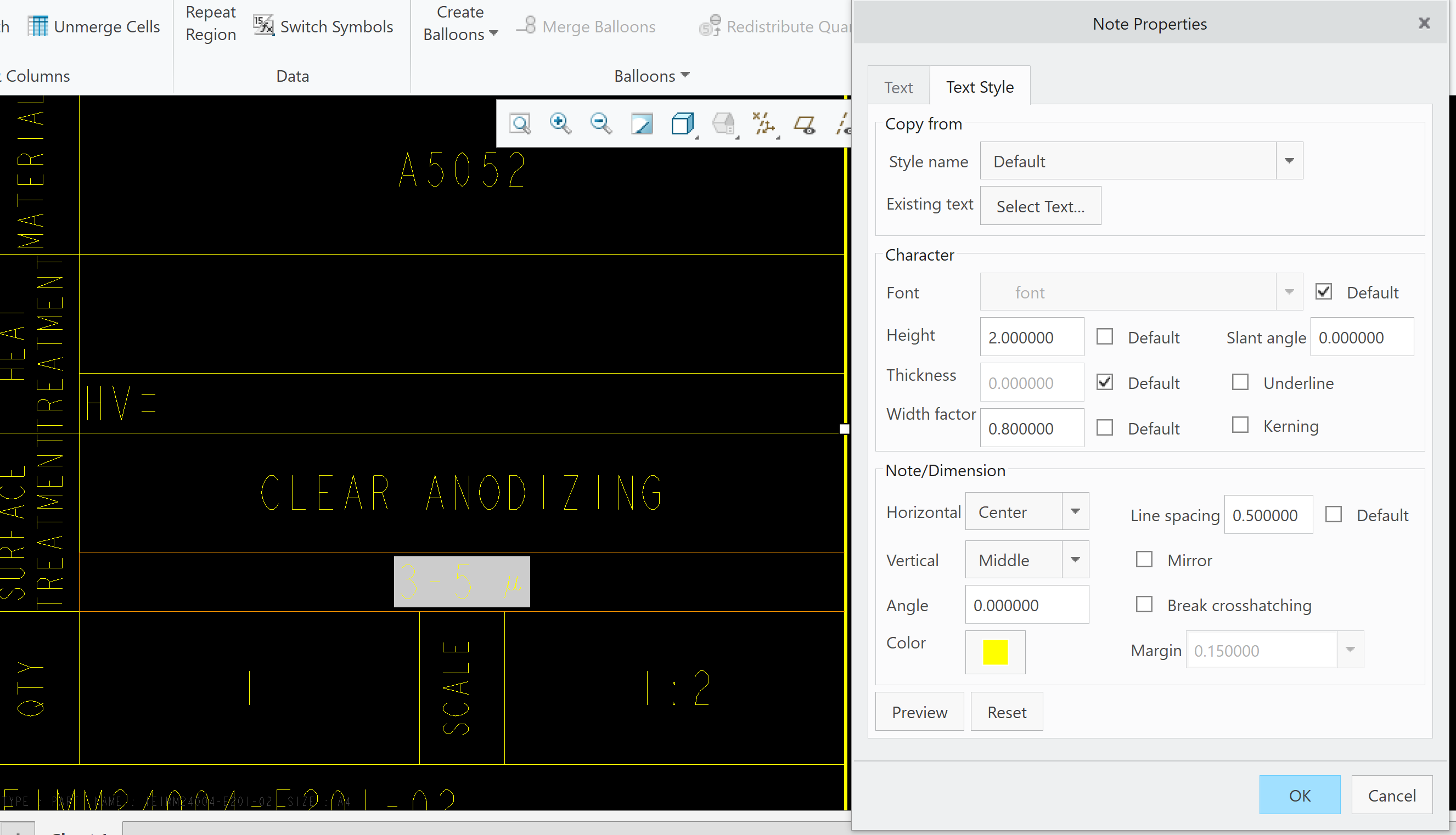Open the Create Balloons menu

pos(460,23)
